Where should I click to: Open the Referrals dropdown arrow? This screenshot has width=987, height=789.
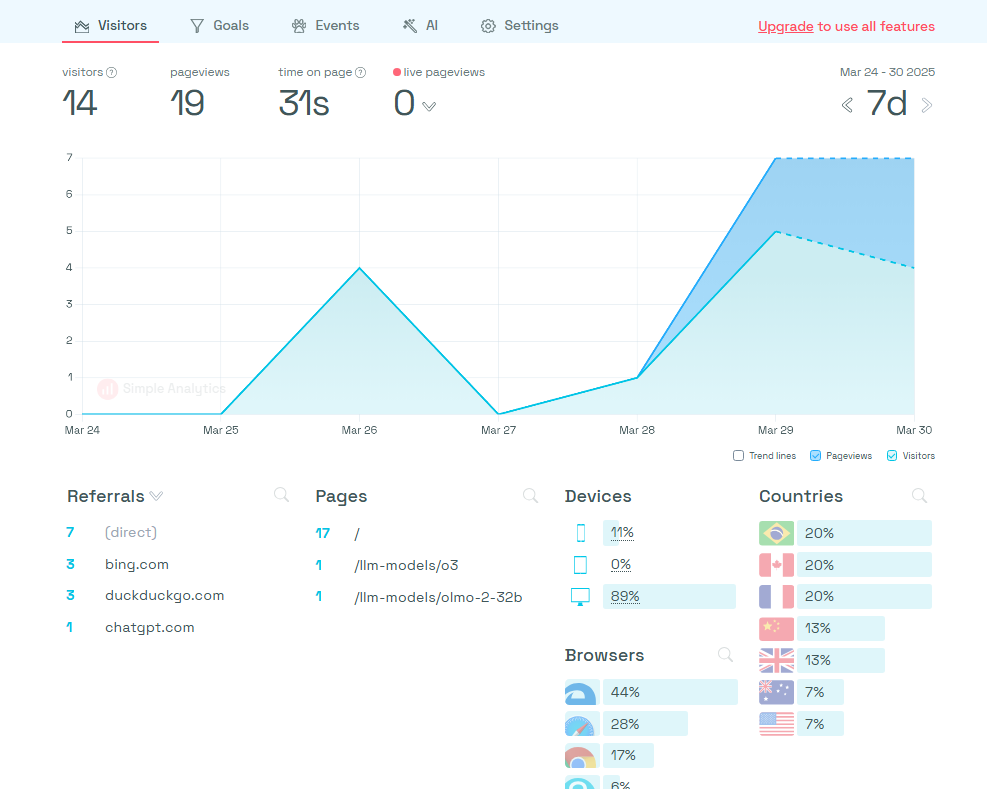click(157, 496)
